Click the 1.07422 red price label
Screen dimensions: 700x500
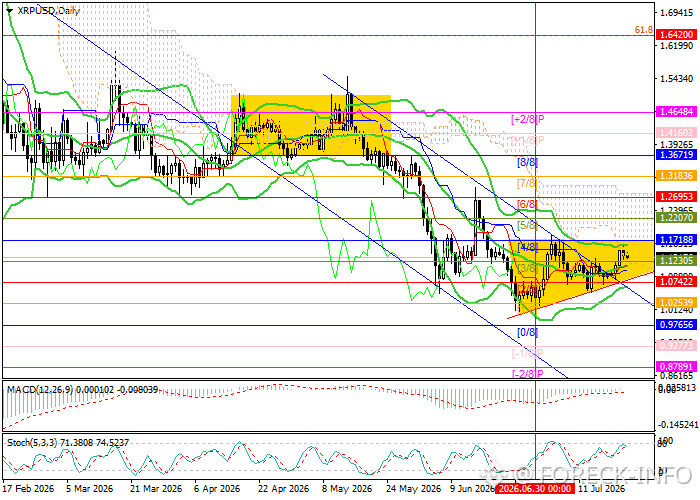pos(677,282)
